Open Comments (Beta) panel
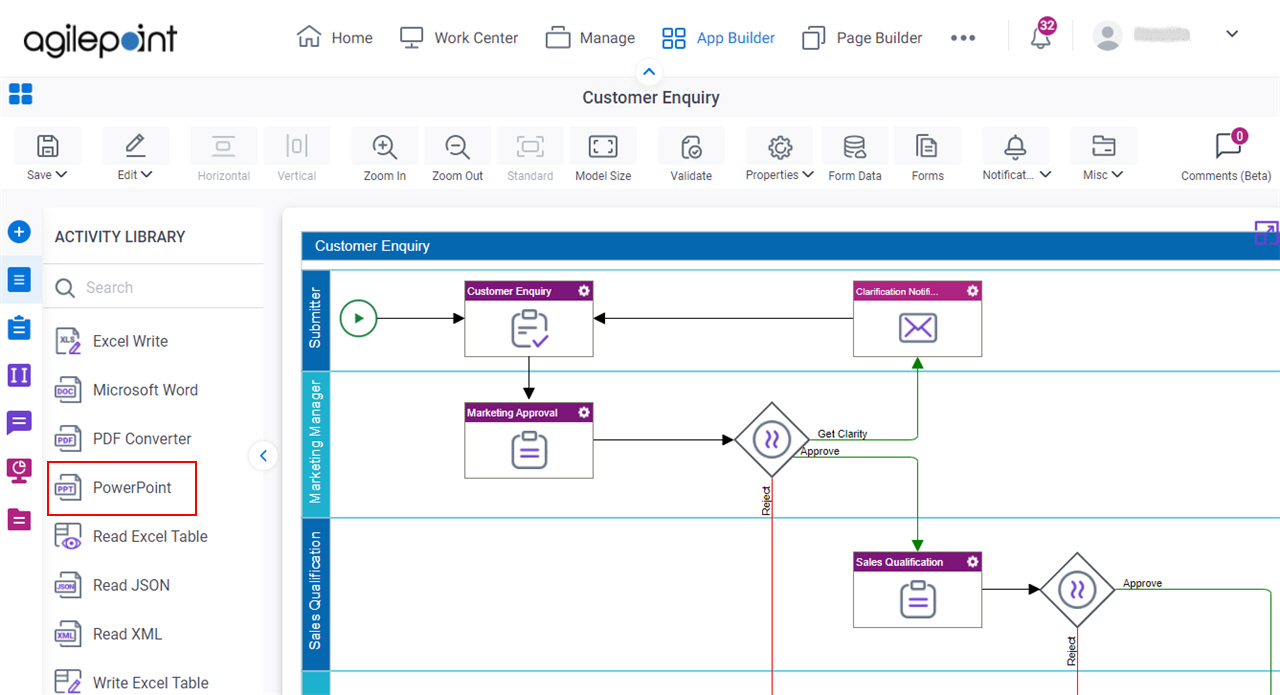 1226,156
